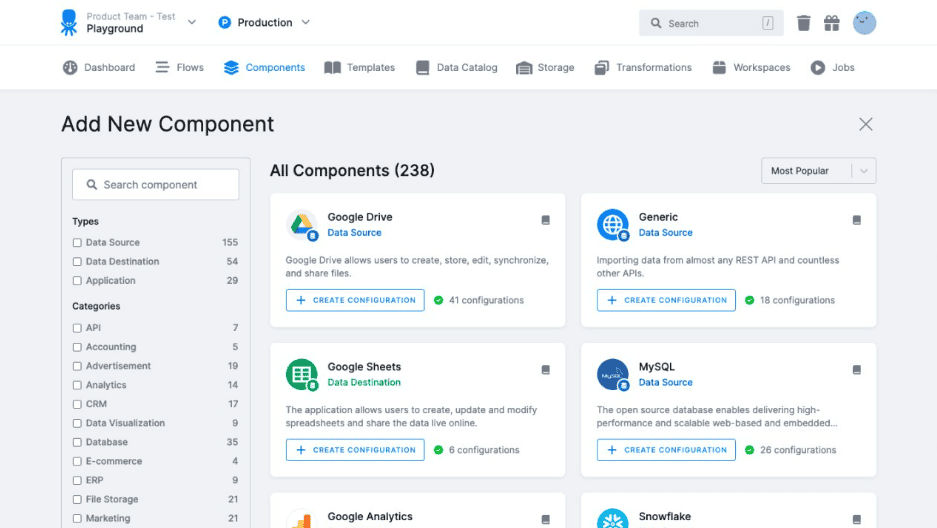Image resolution: width=937 pixels, height=528 pixels.
Task: Click the Flows lines icon
Action: [x=162, y=67]
